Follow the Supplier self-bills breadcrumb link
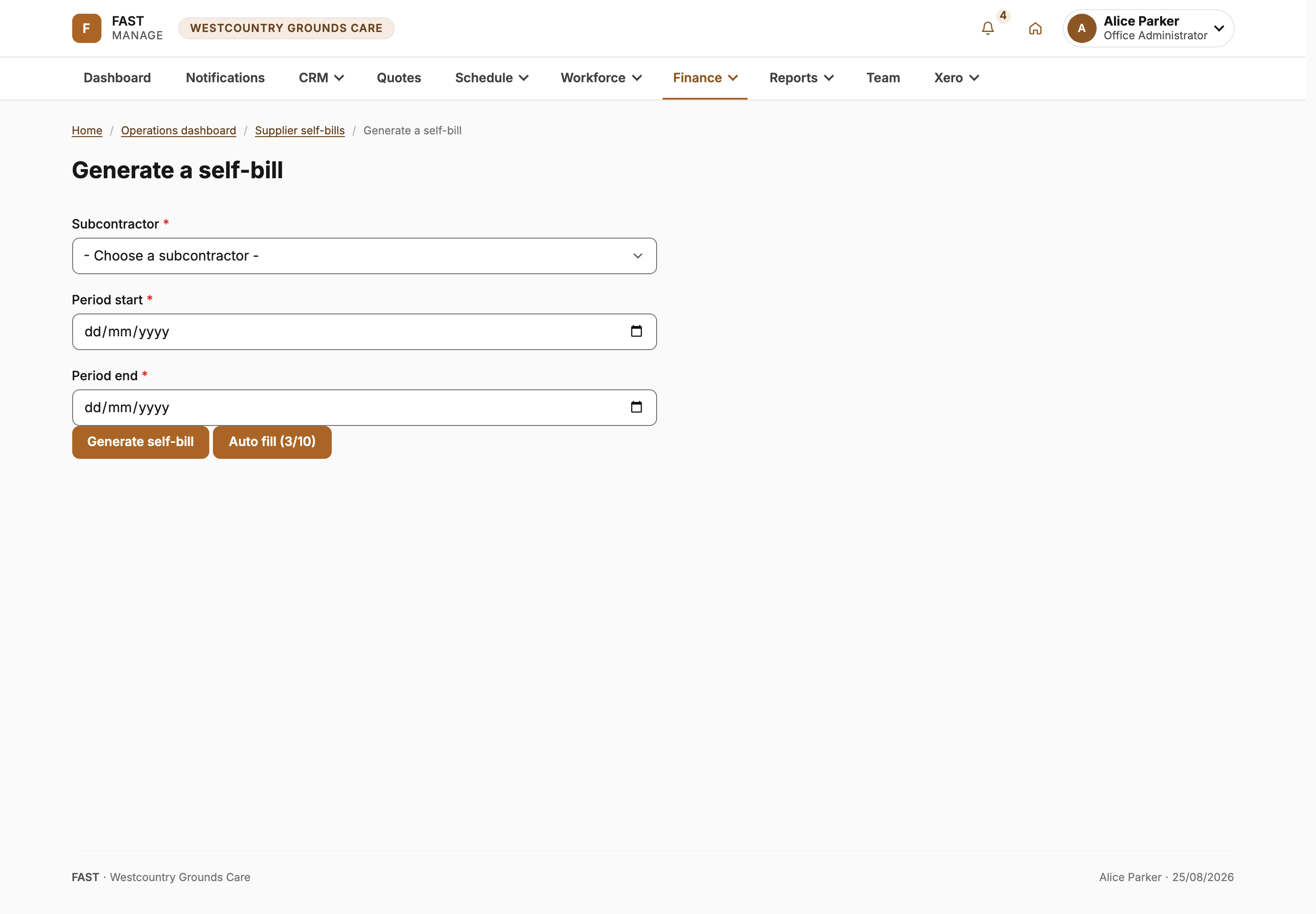The width and height of the screenshot is (1316, 914). point(300,131)
